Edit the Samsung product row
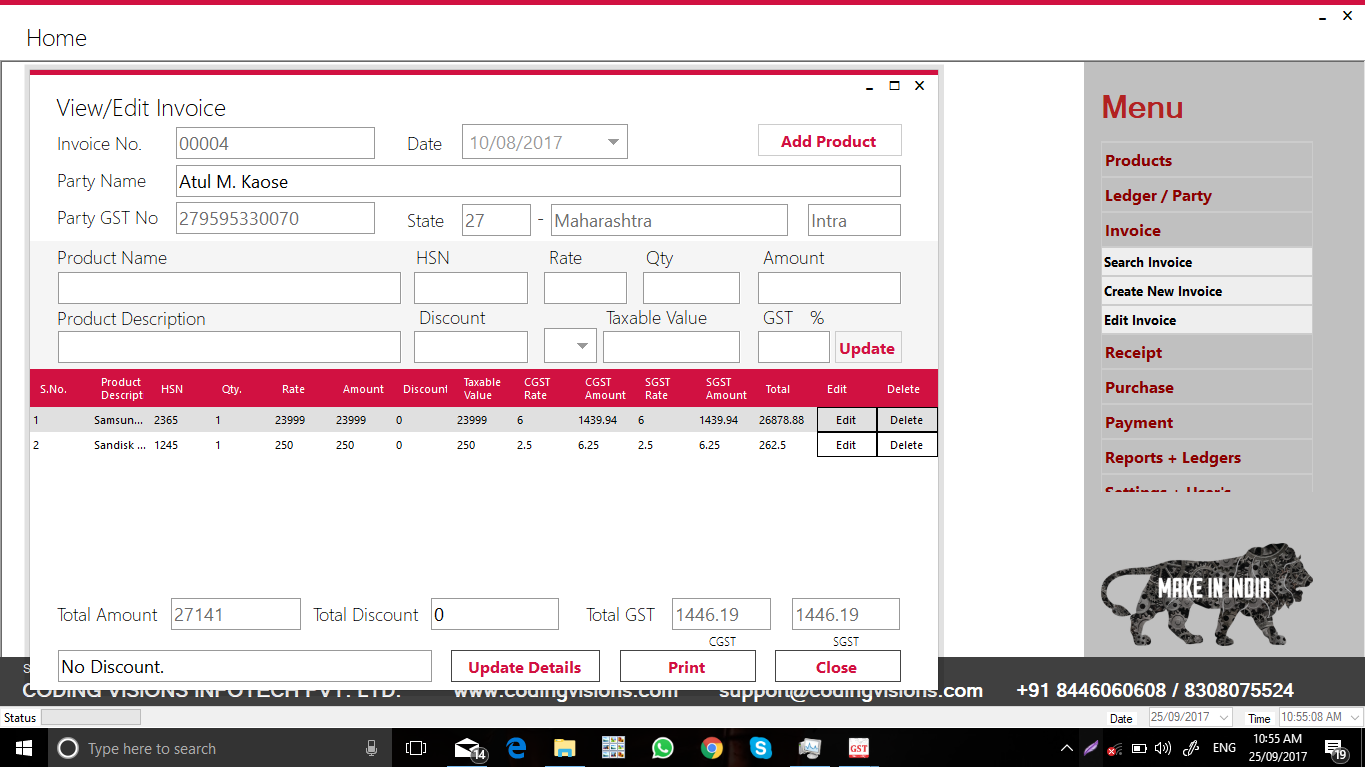Image resolution: width=1365 pixels, height=767 pixels. pos(846,419)
